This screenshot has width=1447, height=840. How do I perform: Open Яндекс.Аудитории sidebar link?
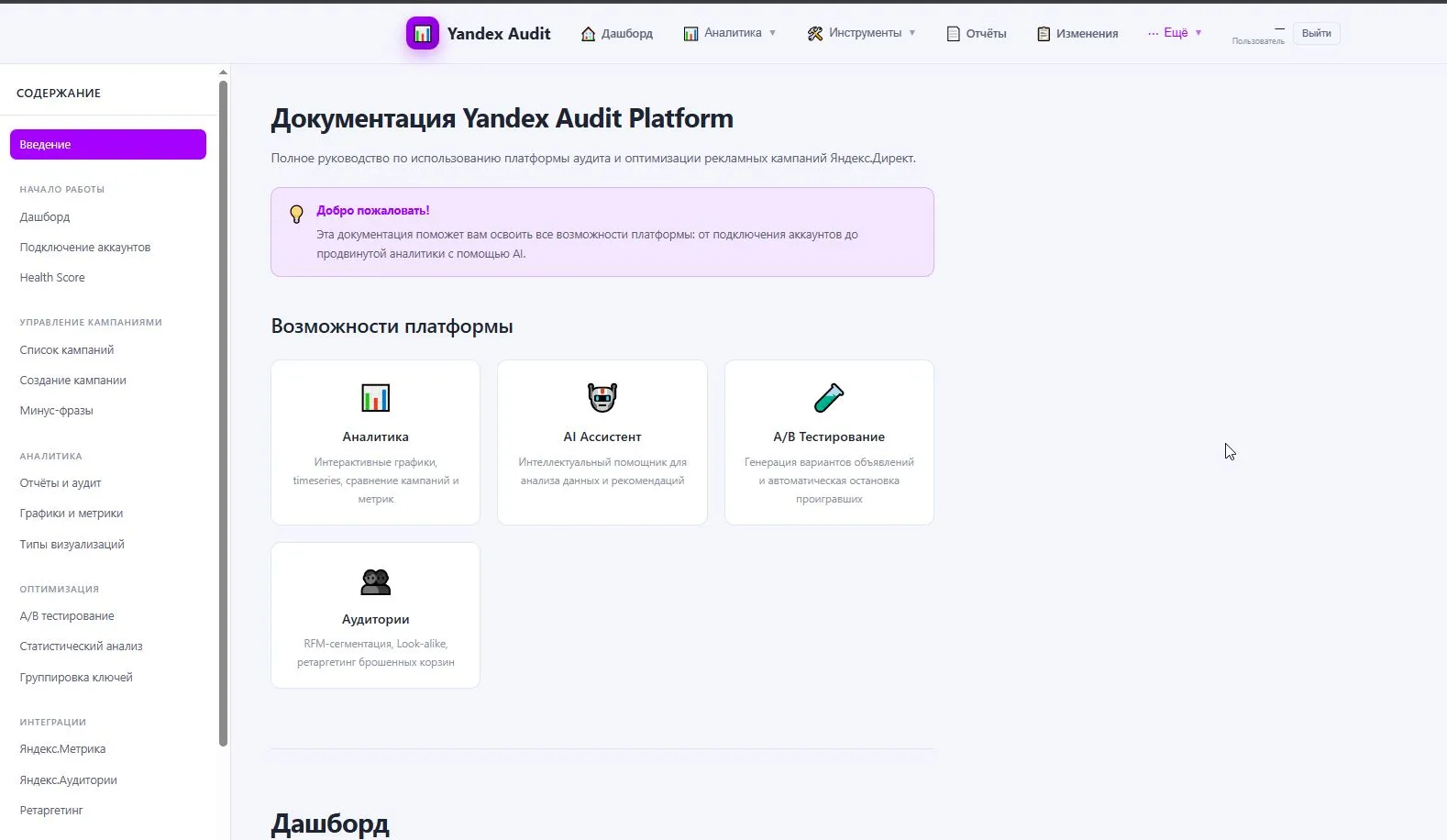[x=69, y=780]
